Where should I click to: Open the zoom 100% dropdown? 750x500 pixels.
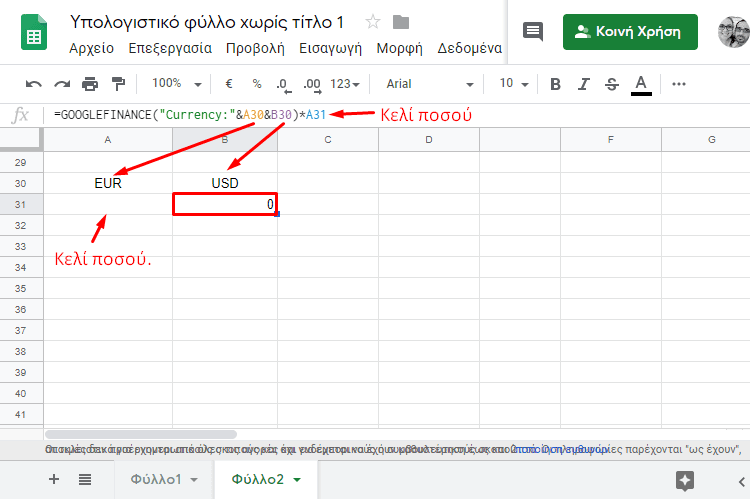coord(176,84)
